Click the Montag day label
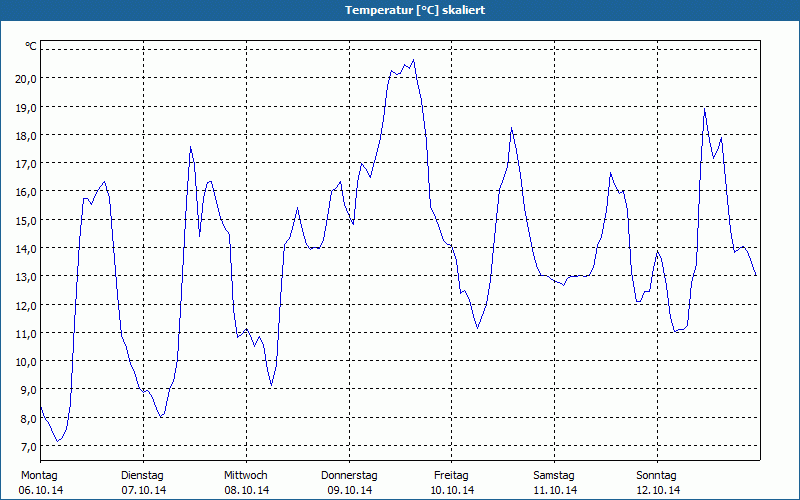The height and width of the screenshot is (500, 800). point(39,476)
